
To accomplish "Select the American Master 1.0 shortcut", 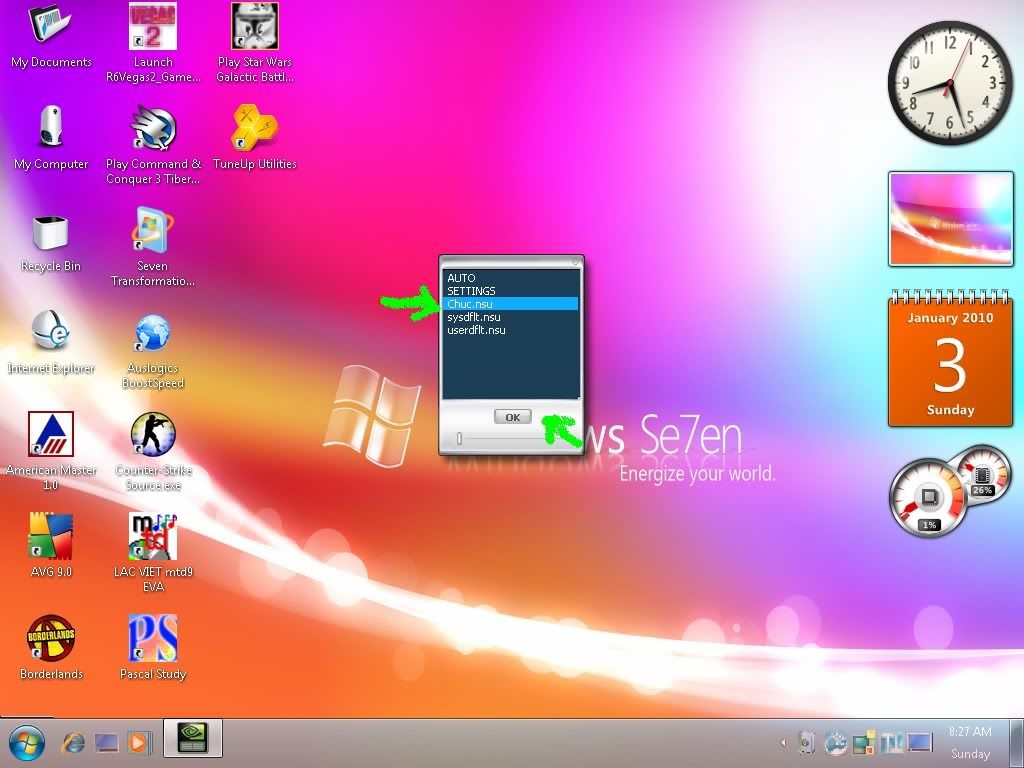I will pyautogui.click(x=51, y=451).
